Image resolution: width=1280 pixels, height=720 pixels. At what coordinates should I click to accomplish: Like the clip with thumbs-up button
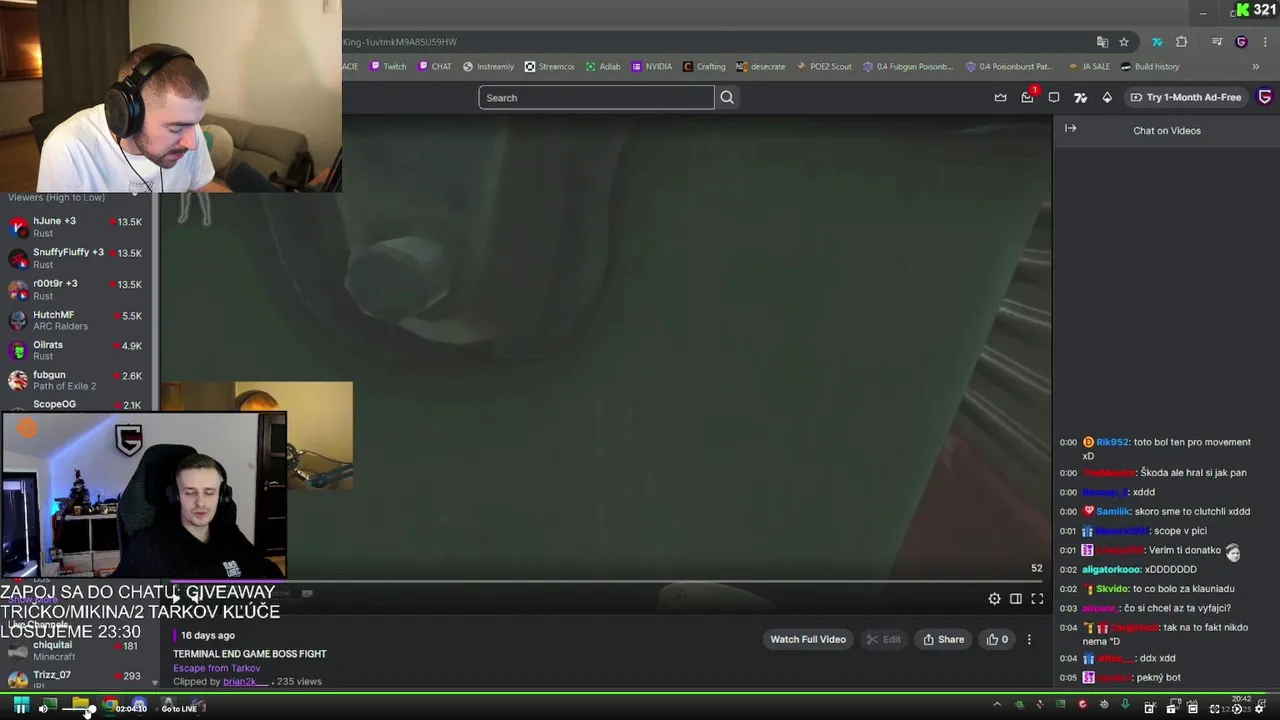(997, 639)
